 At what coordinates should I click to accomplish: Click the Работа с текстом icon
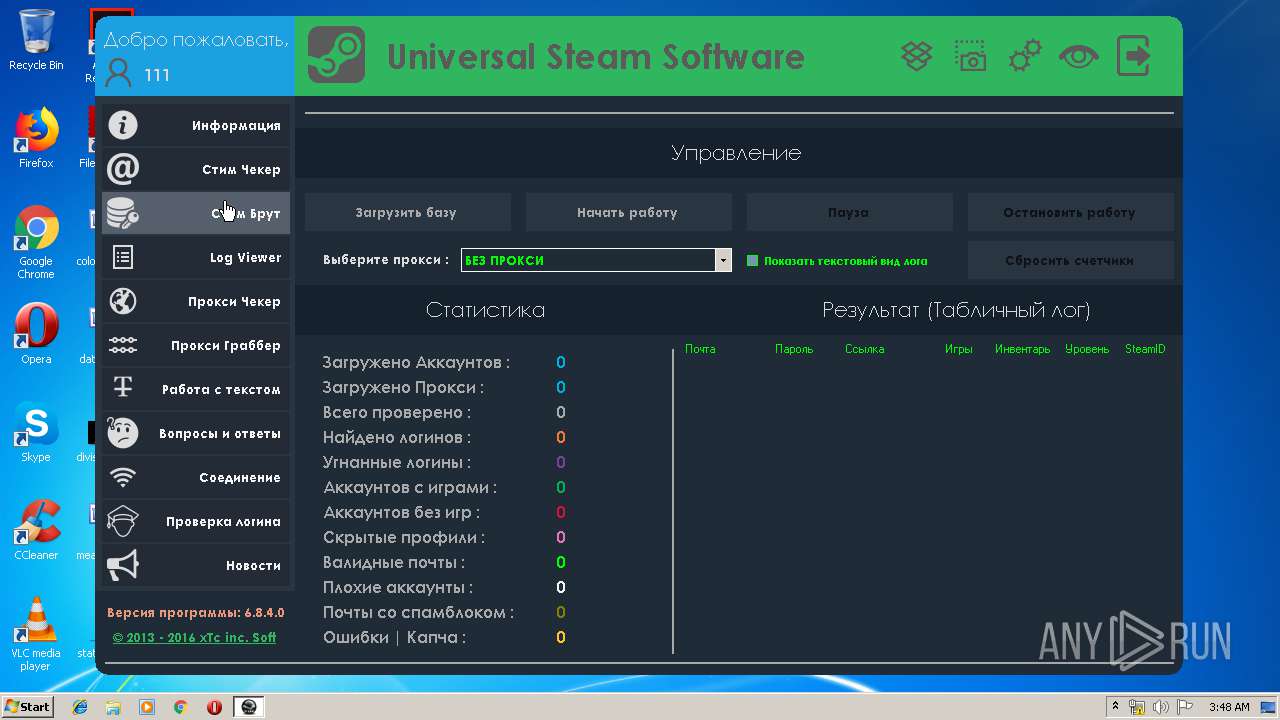click(123, 389)
